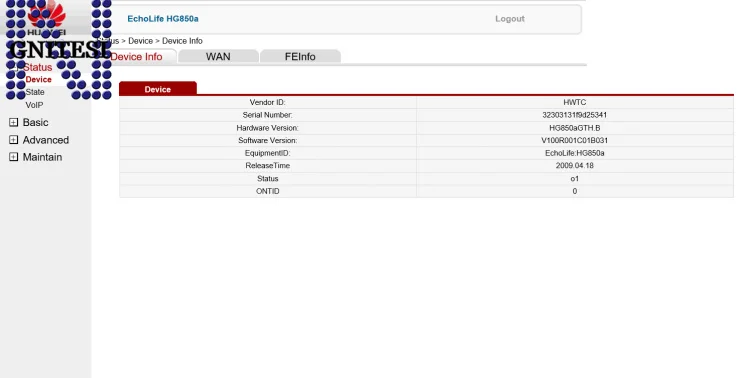Viewport: 750px width, 378px height.
Task: Expand the Basic menu plus icon
Action: point(13,122)
